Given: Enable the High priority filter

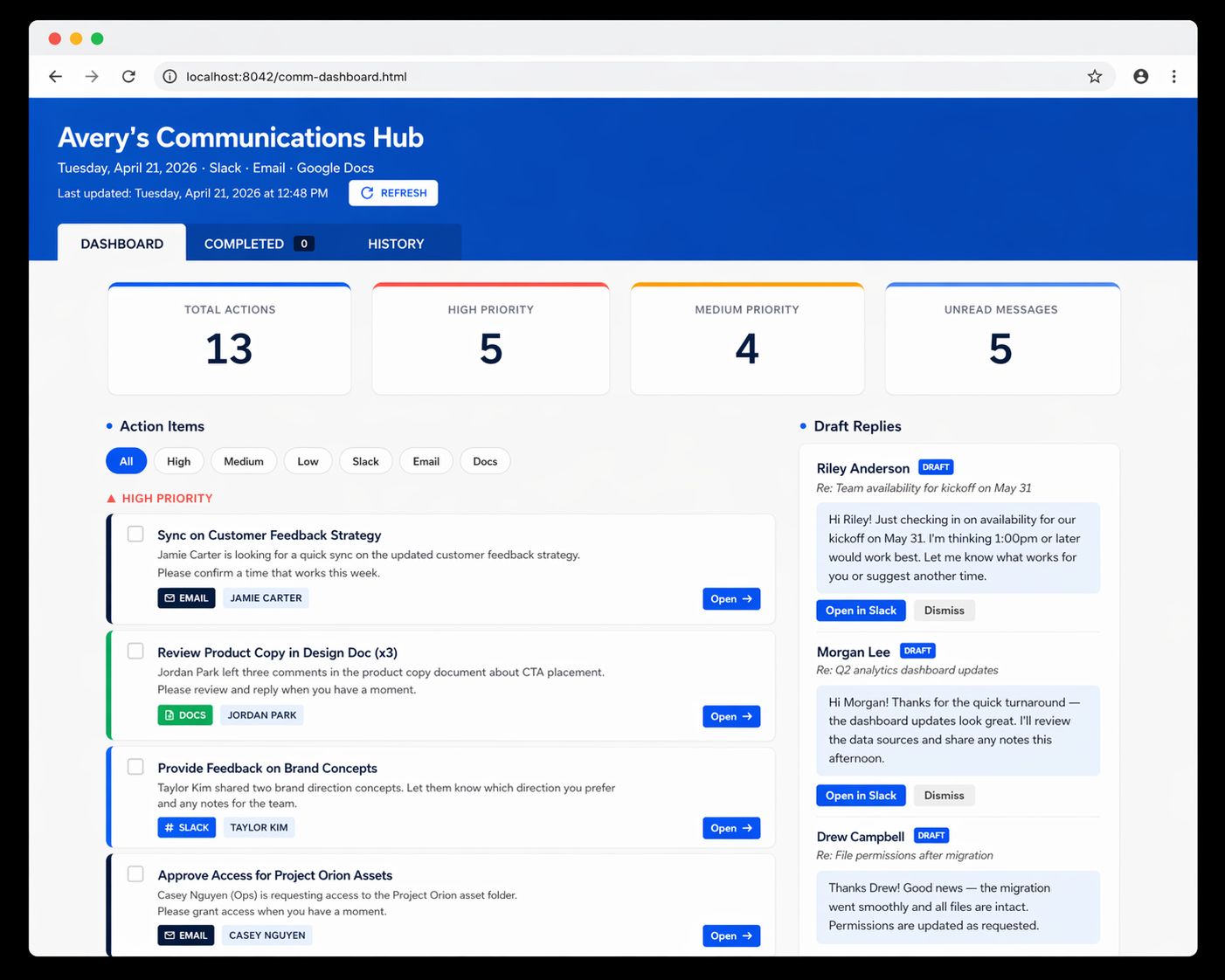Looking at the screenshot, I should (x=178, y=460).
